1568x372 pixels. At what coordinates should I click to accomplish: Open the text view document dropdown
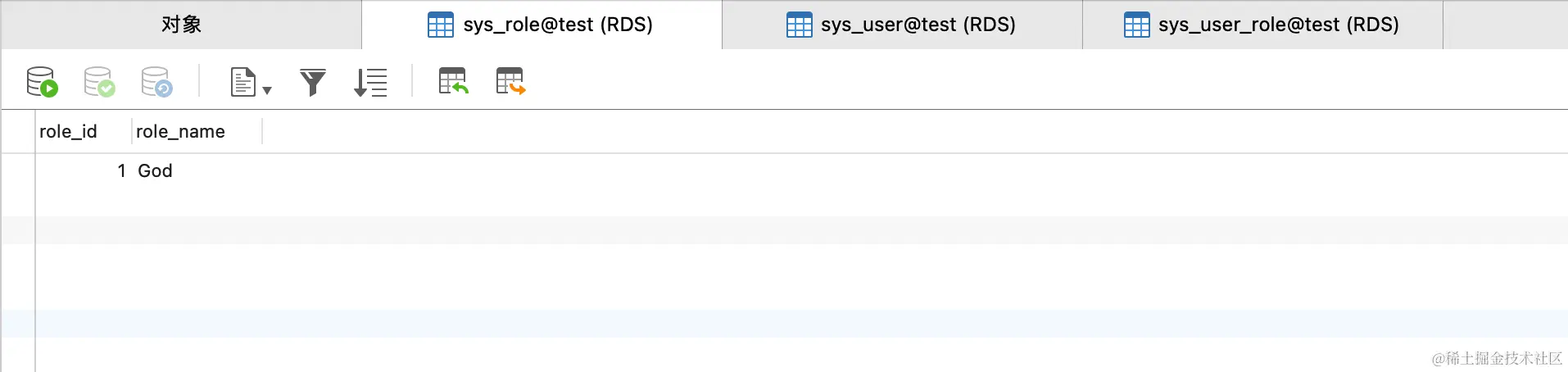coord(250,83)
